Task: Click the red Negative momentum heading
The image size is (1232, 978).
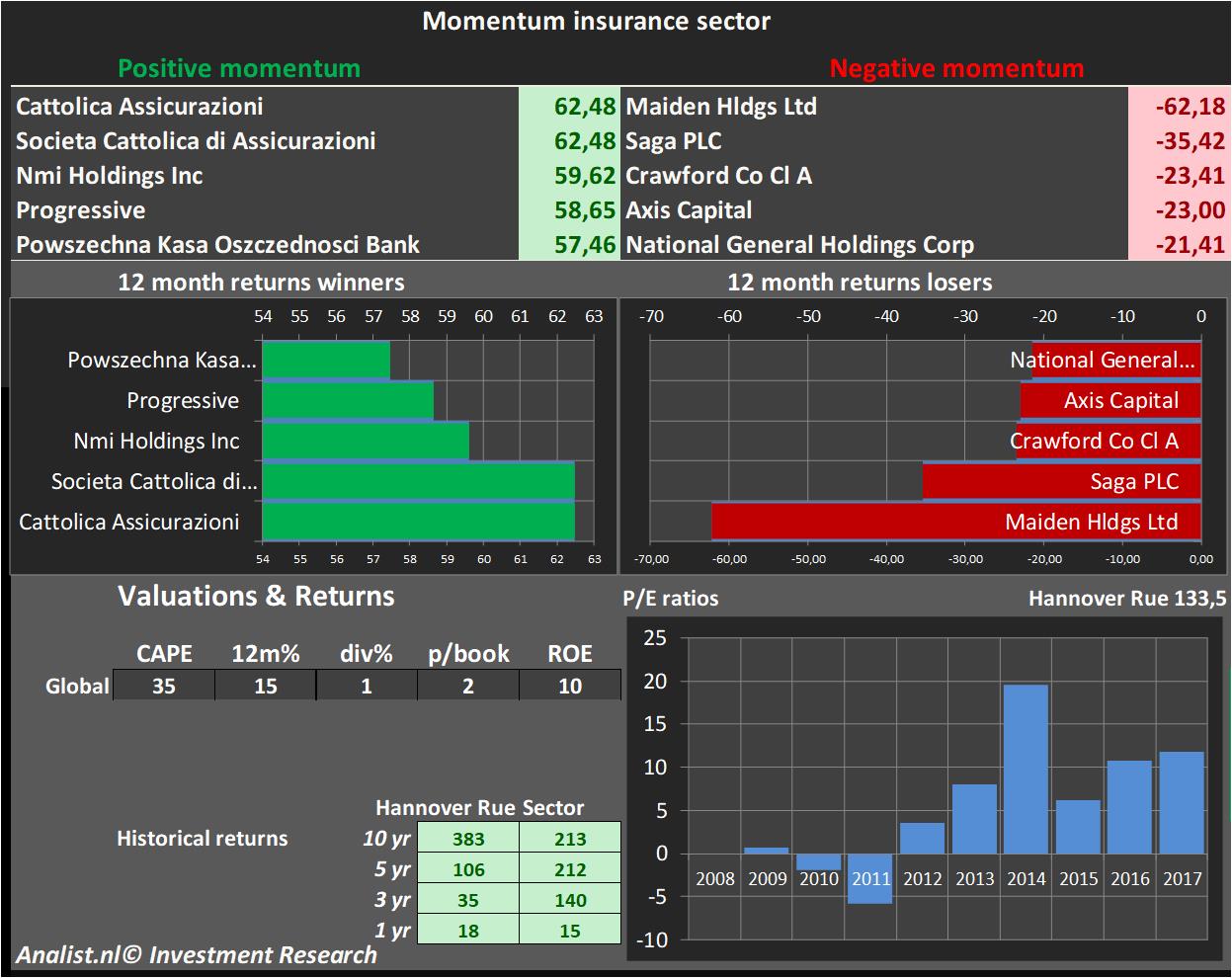Action: point(956,68)
